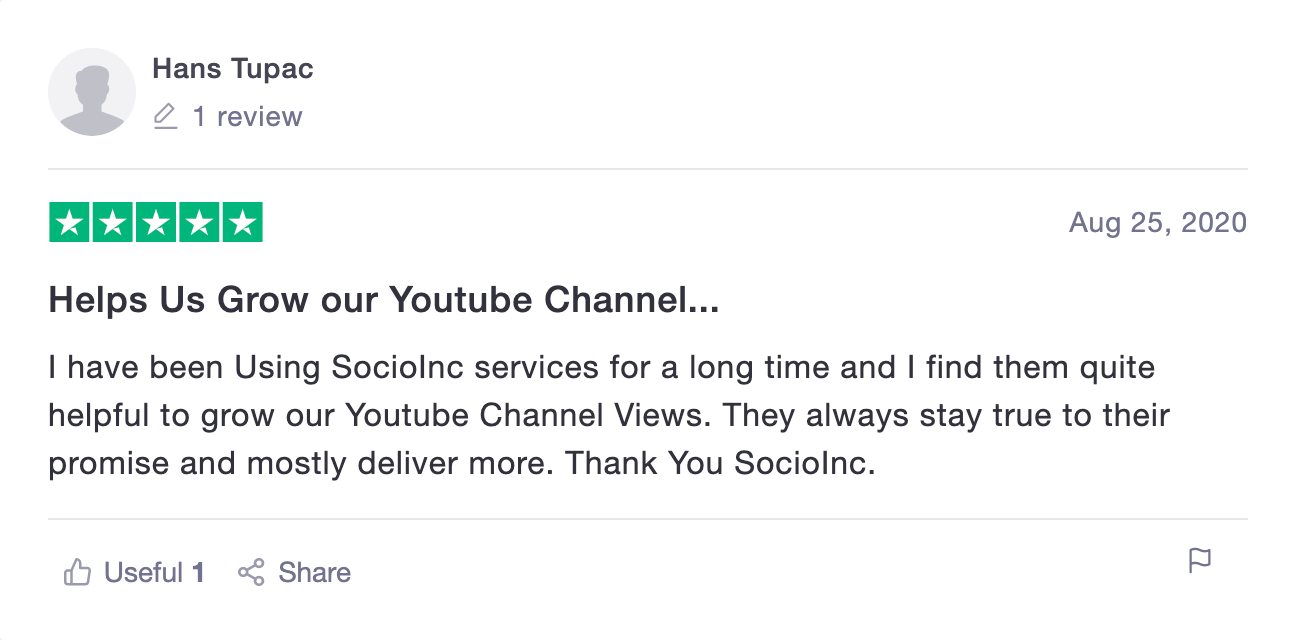Open Hans Tupac's profile name link
This screenshot has height=640, width=1294.
tap(232, 69)
